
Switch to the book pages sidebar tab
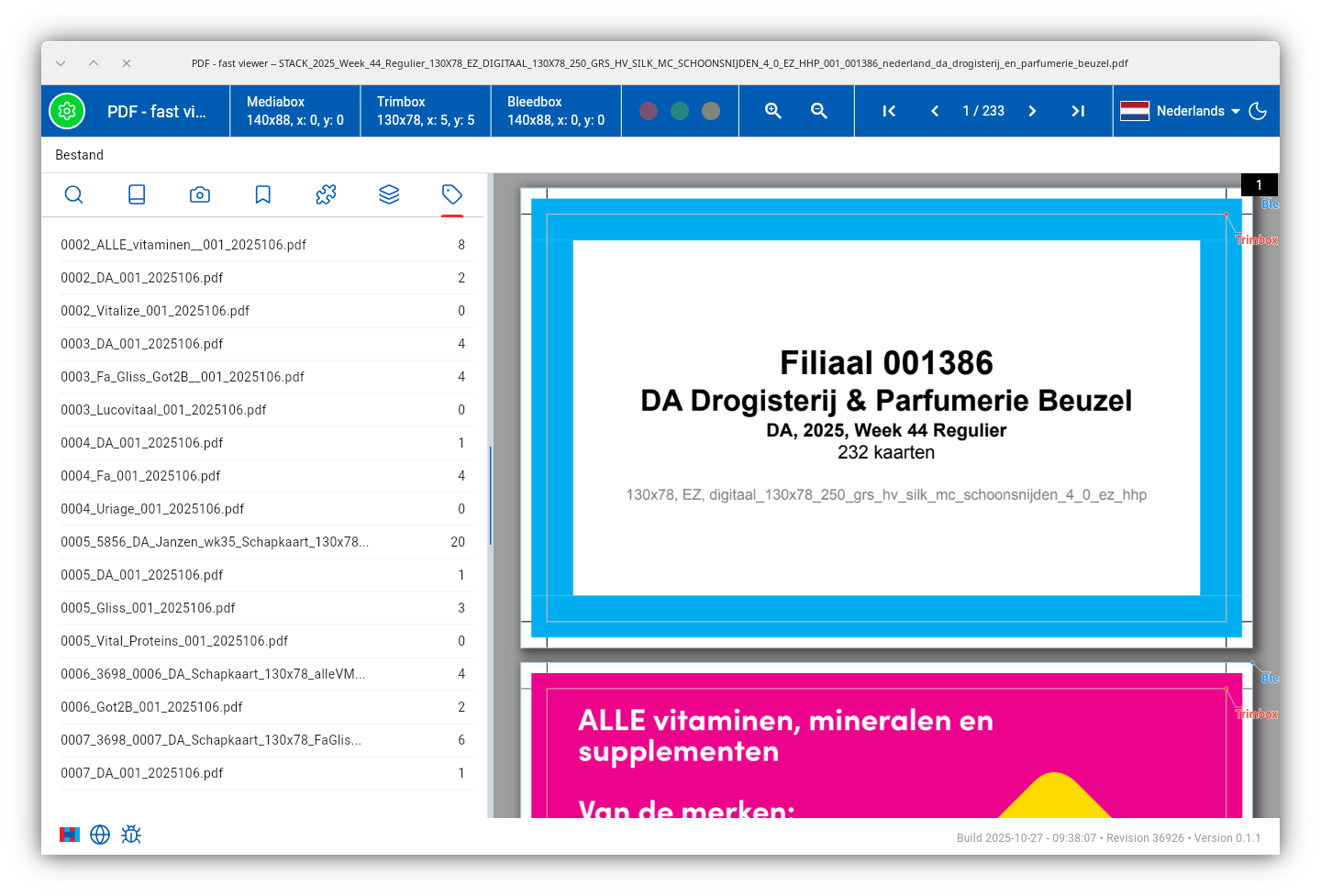(137, 194)
